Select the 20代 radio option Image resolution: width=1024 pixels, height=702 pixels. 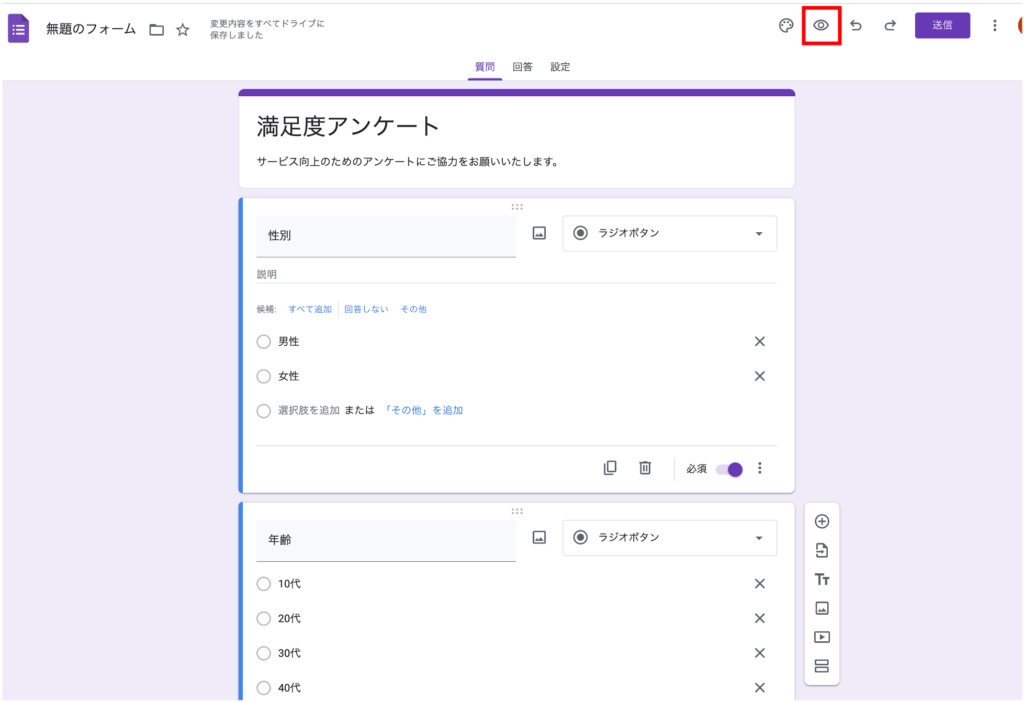tap(263, 618)
